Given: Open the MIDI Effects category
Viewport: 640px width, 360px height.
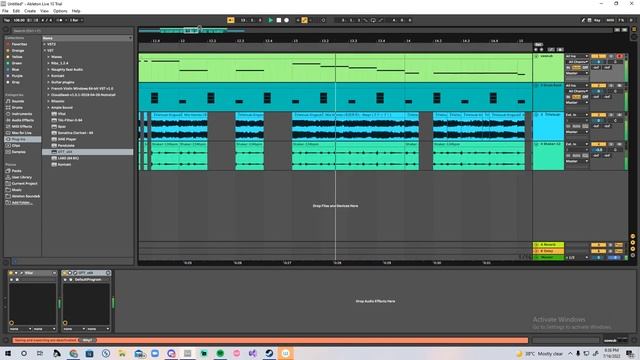Looking at the screenshot, I should point(22,127).
